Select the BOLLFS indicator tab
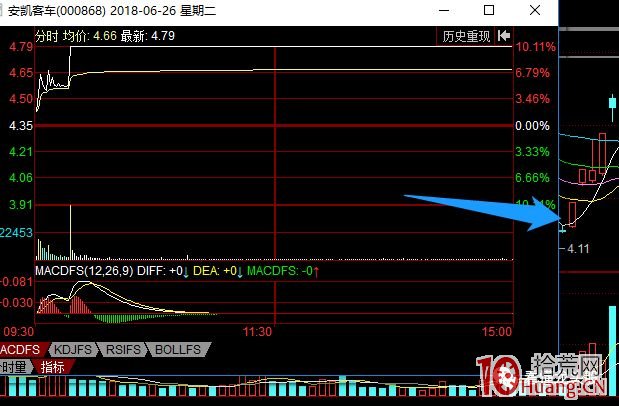This screenshot has width=619, height=406. 178,350
